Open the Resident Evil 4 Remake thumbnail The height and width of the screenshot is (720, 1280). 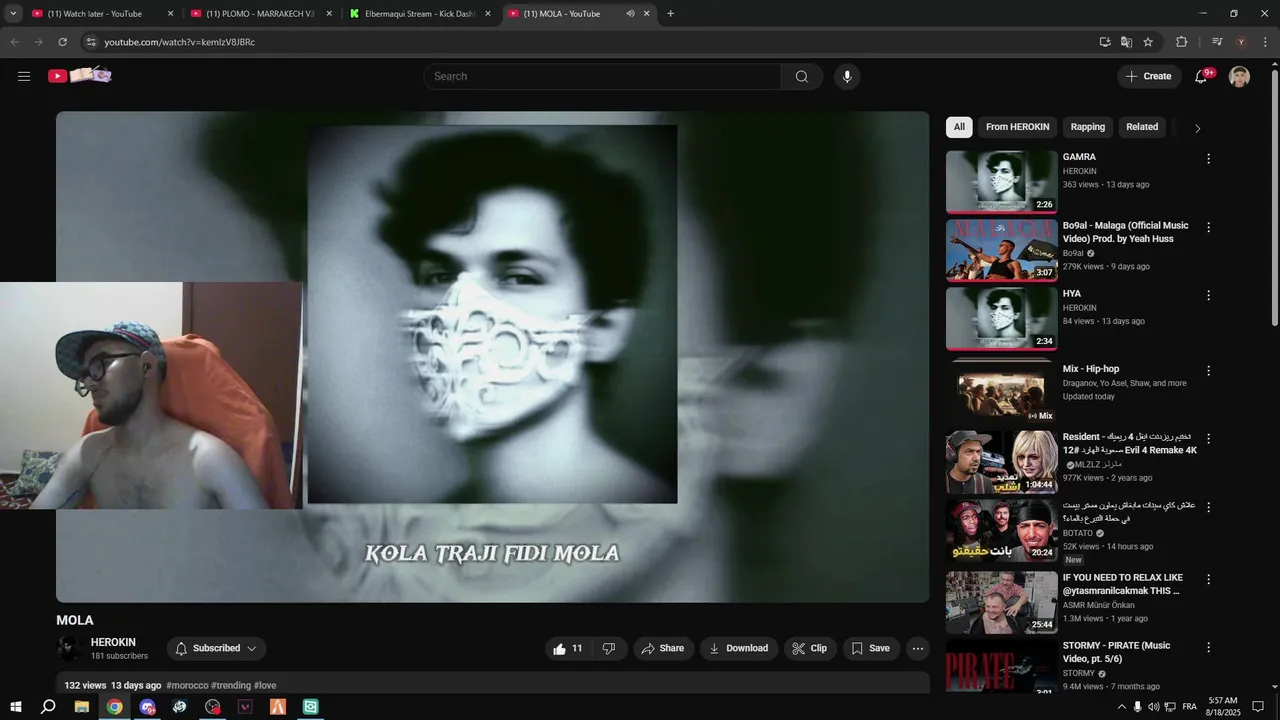pyautogui.click(x=1001, y=462)
